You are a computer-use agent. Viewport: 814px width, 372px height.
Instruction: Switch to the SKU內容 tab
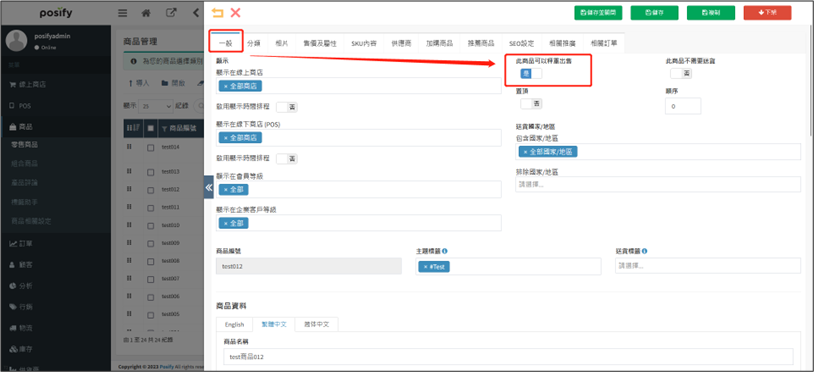coord(364,44)
